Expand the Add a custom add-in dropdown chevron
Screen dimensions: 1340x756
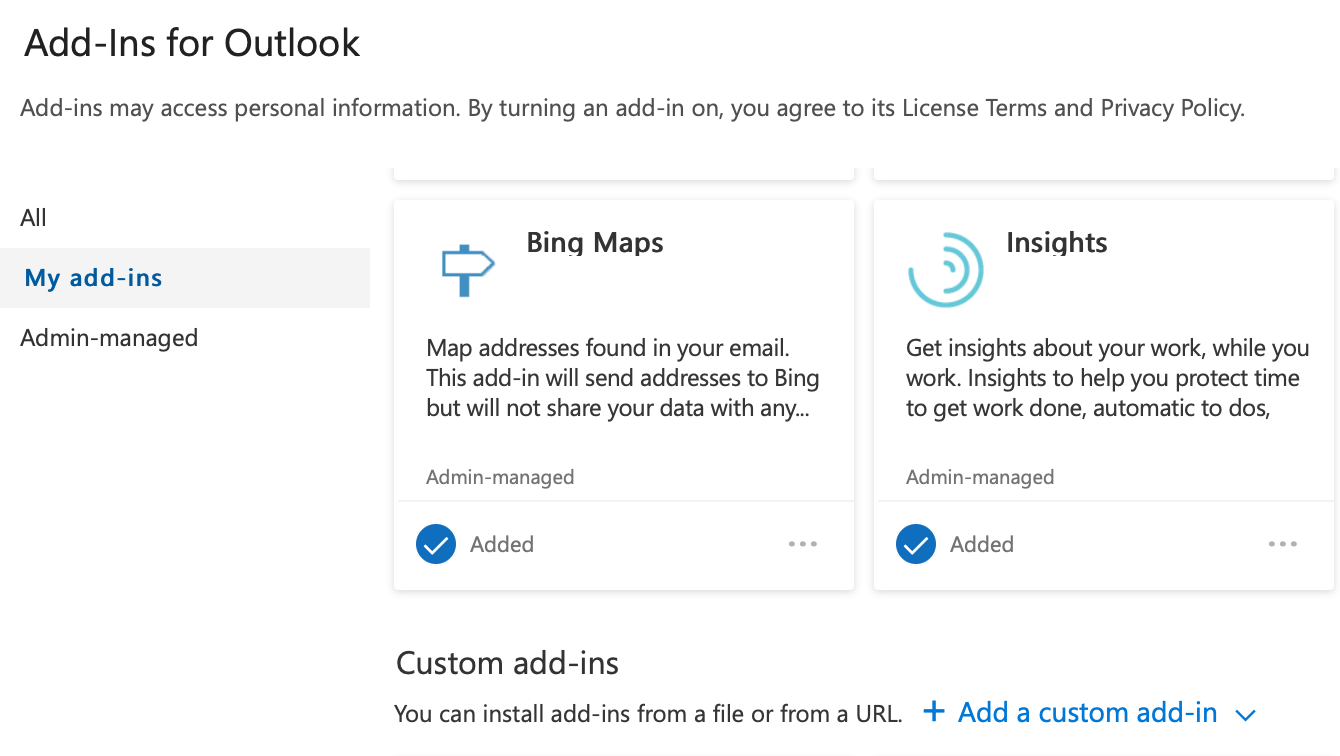(x=1246, y=714)
